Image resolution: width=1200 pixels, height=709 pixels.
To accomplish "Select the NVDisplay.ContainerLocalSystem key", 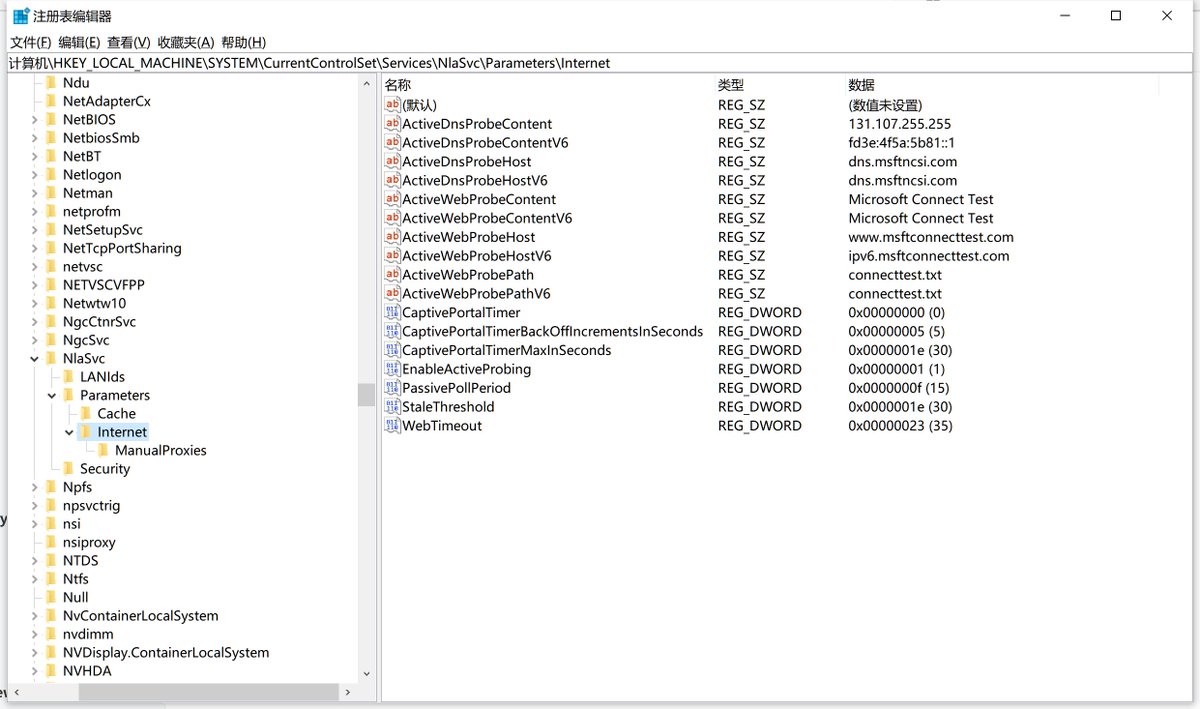I will pos(166,652).
